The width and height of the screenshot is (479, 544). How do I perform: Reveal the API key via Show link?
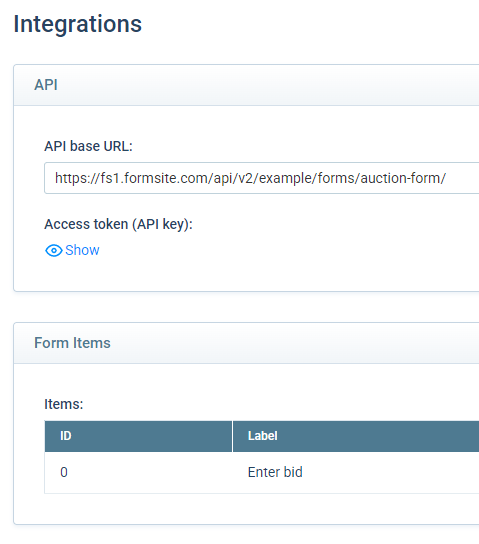tap(82, 250)
